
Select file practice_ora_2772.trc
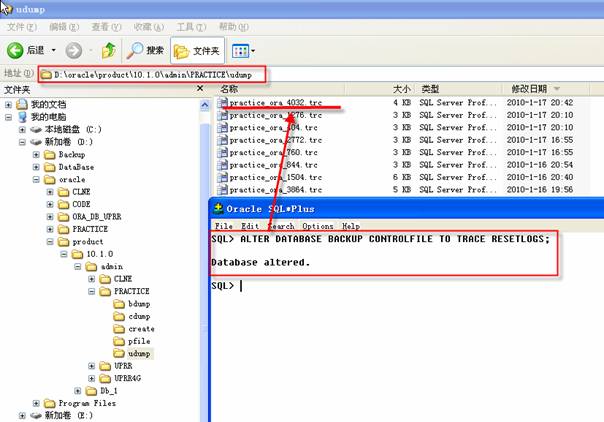[x=275, y=140]
